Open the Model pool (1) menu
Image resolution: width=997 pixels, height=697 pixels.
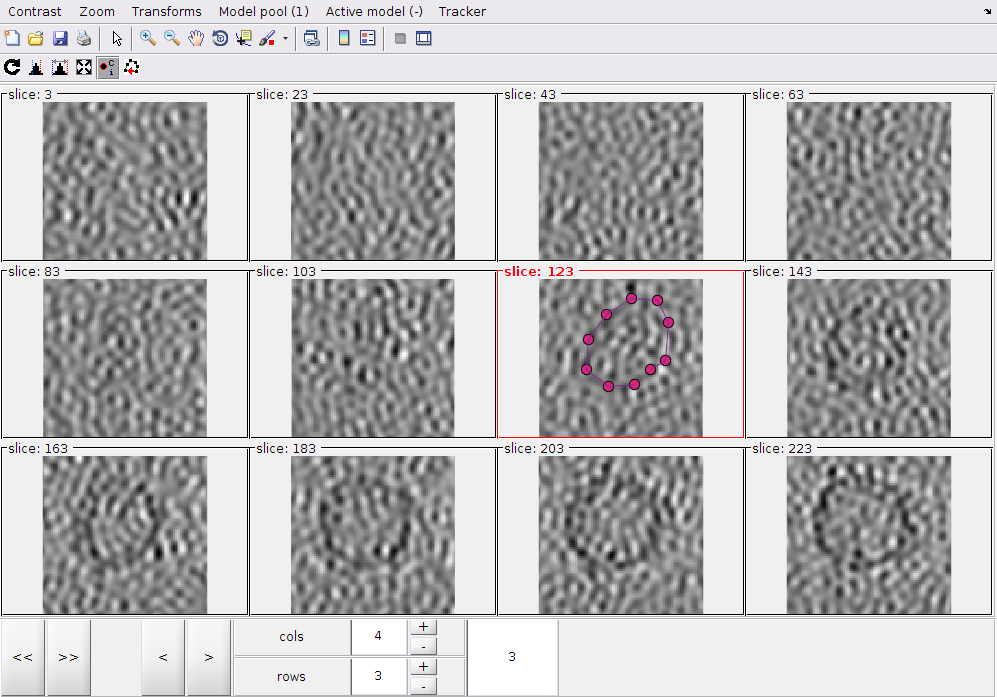tap(264, 11)
